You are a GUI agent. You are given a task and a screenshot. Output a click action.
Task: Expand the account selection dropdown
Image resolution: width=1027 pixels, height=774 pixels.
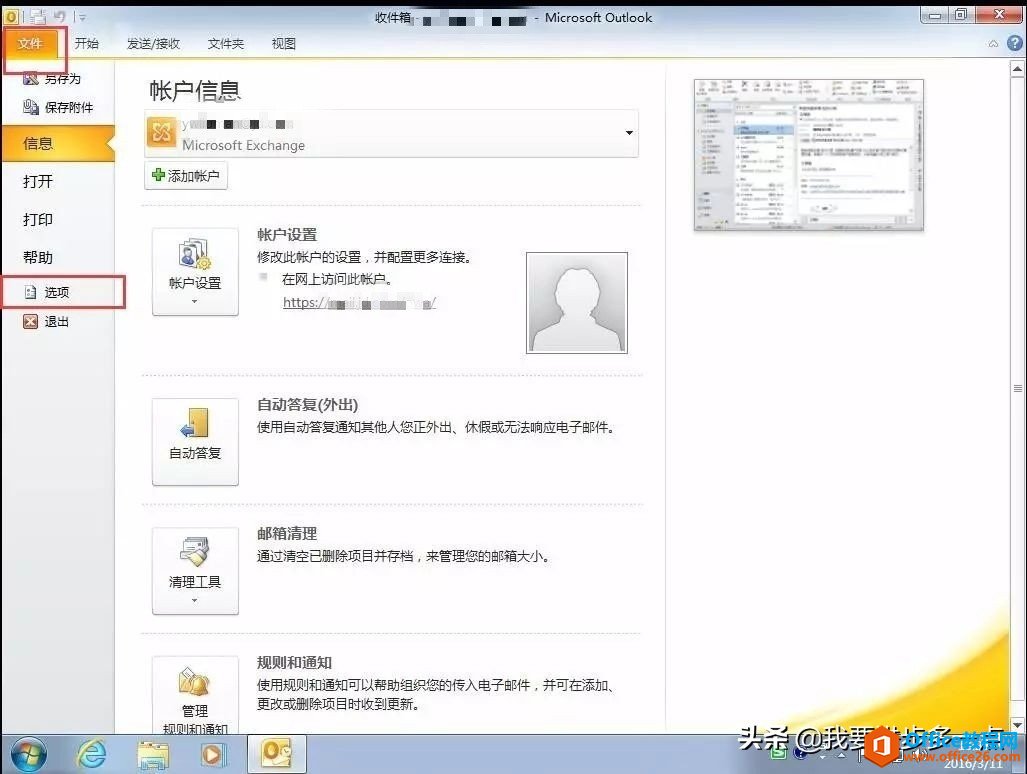coord(629,133)
